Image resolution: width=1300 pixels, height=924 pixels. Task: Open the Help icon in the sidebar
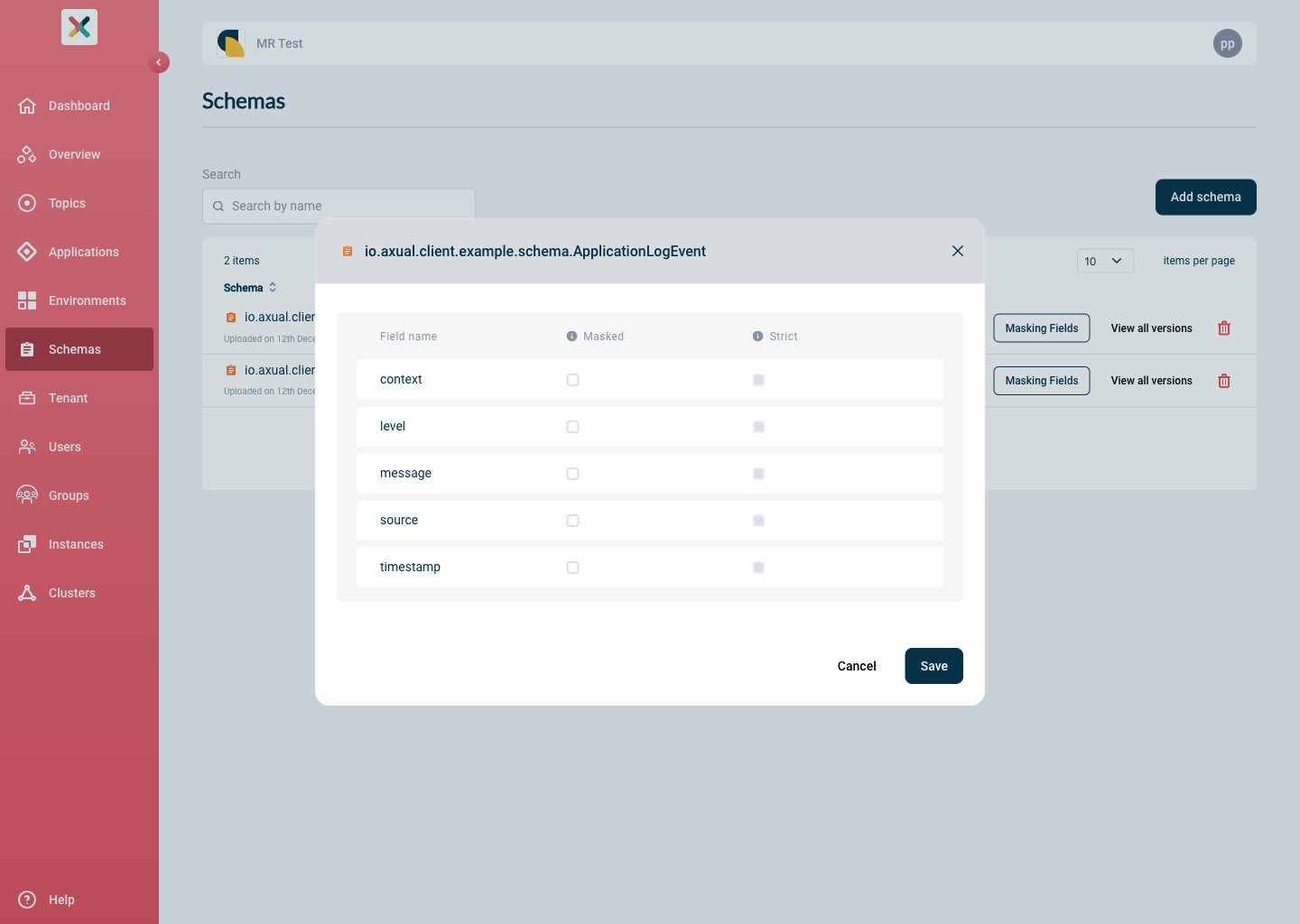click(x=27, y=900)
